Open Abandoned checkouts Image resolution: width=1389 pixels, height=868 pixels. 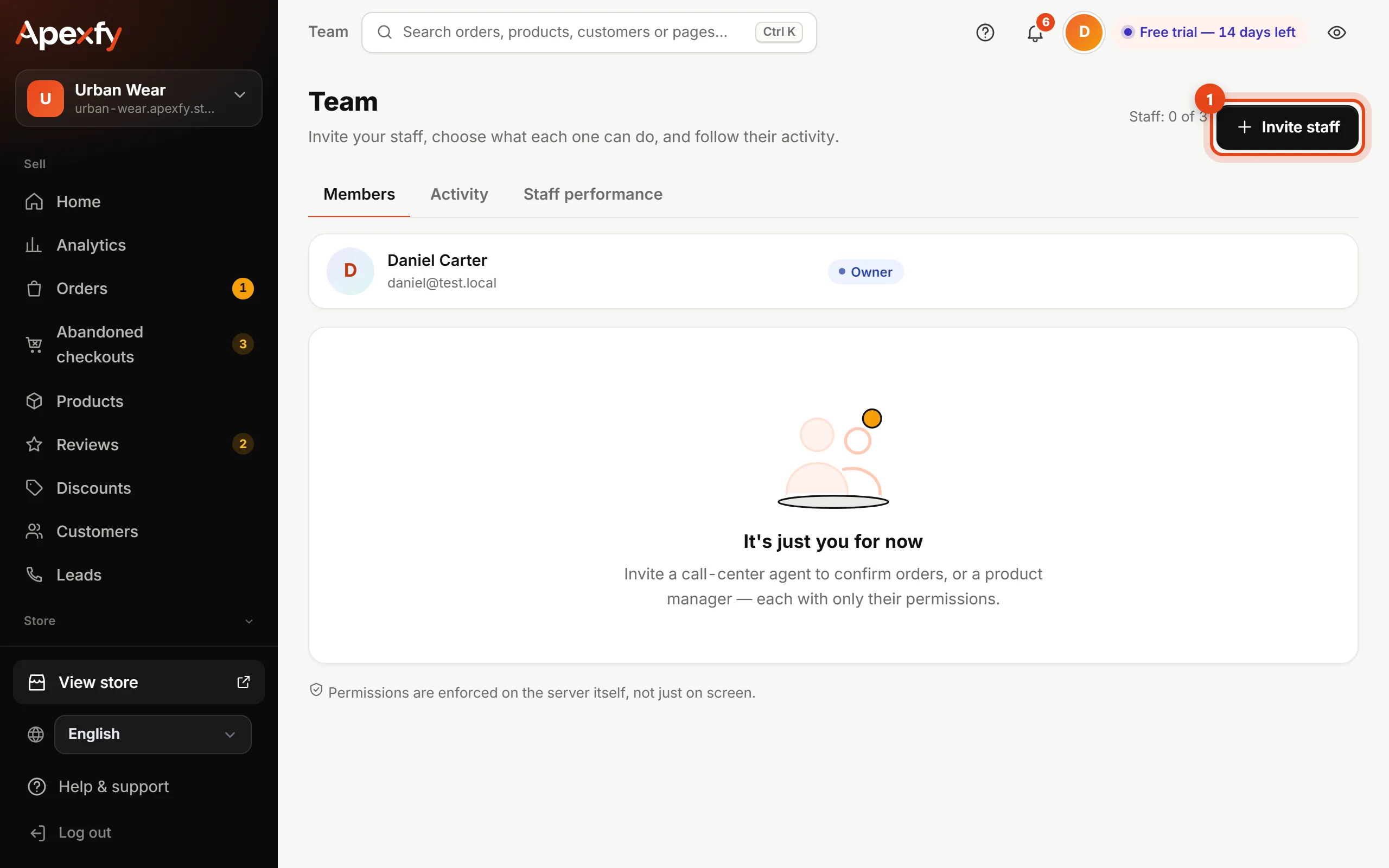coord(139,344)
